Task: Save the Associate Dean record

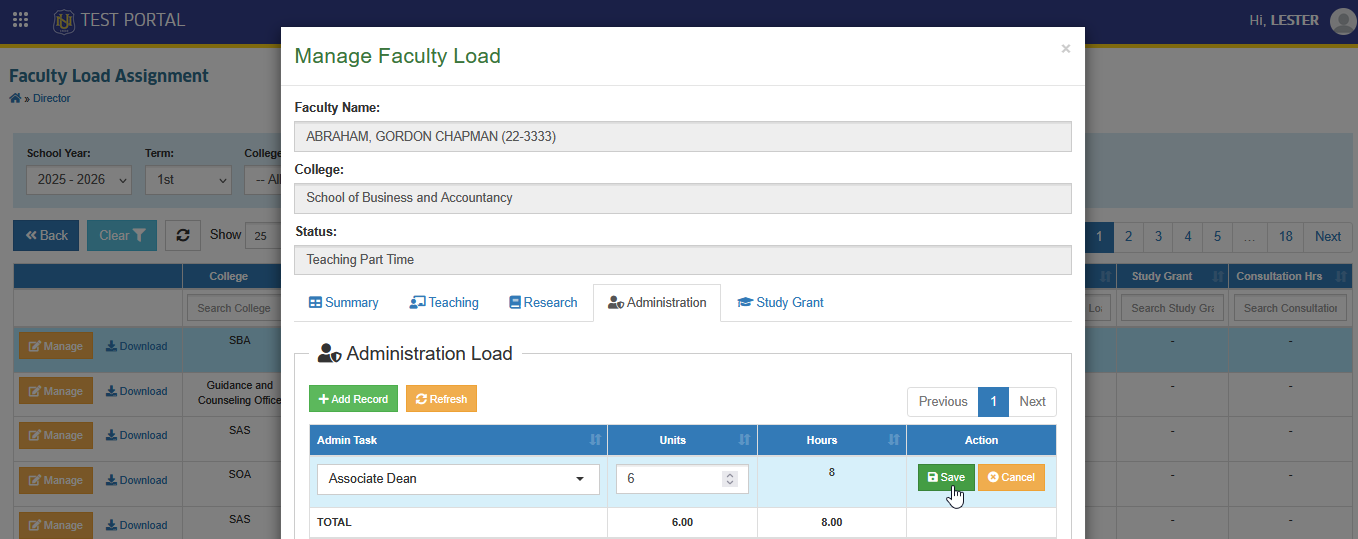Action: 946,477
